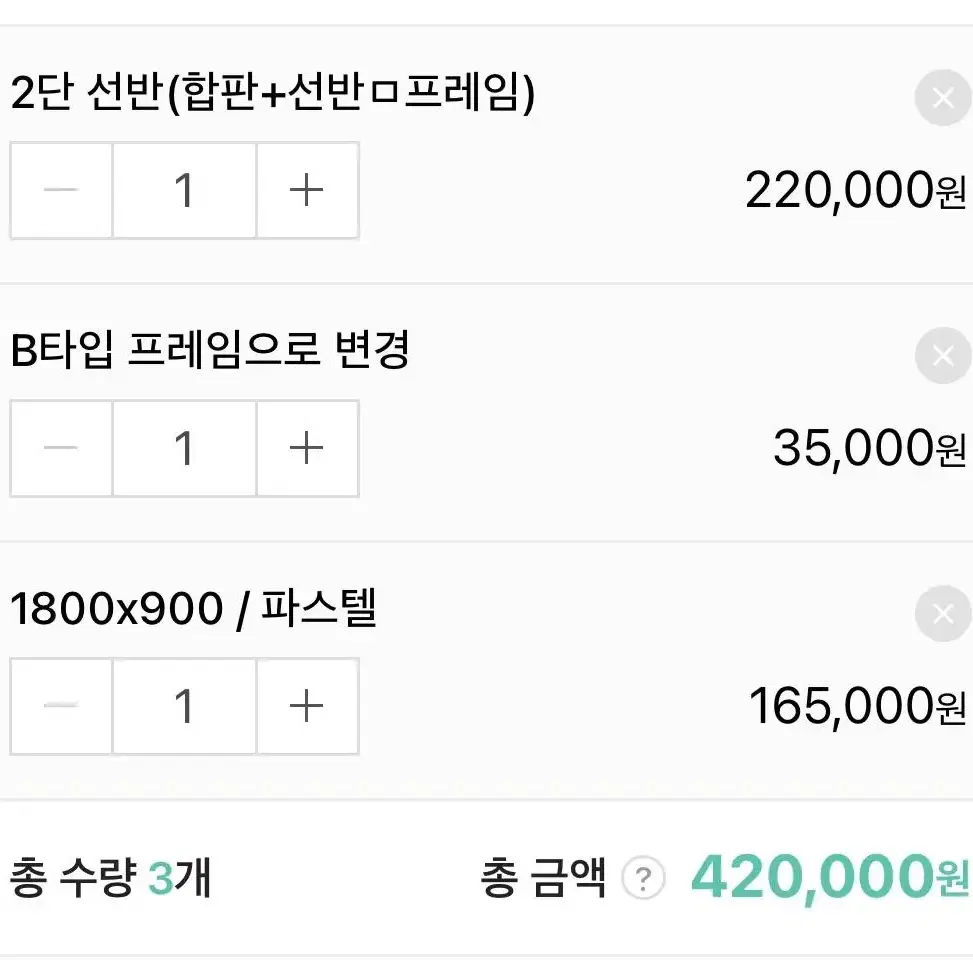
Task: Increase quantity of 1800x900 / 파스텔
Action: coord(307,706)
